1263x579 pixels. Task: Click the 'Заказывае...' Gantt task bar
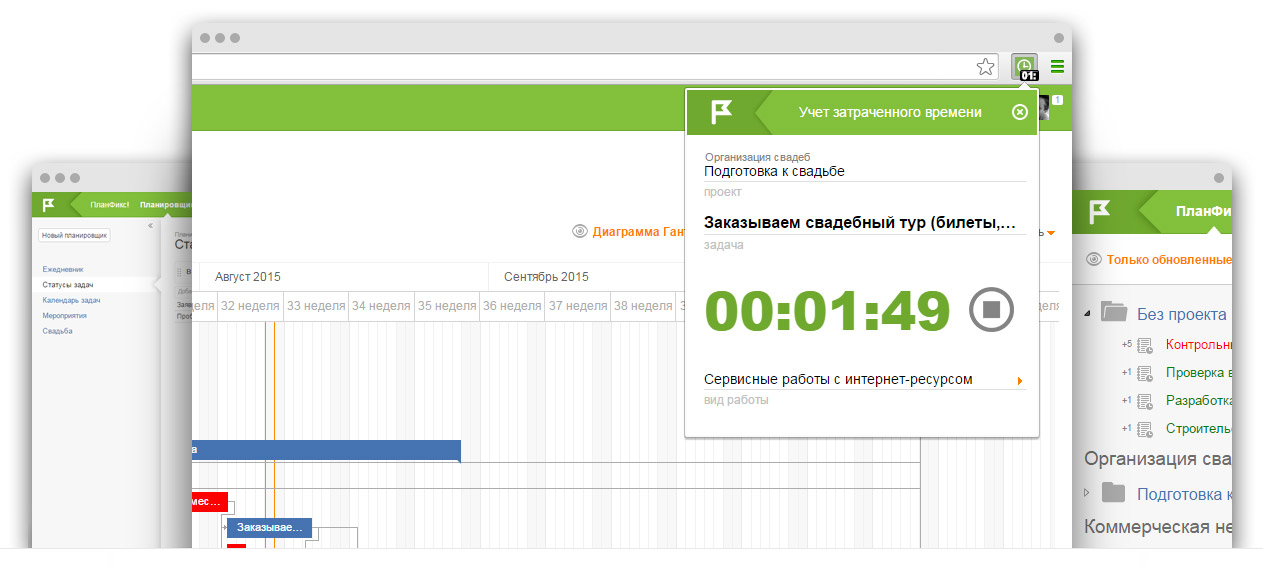[x=269, y=528]
